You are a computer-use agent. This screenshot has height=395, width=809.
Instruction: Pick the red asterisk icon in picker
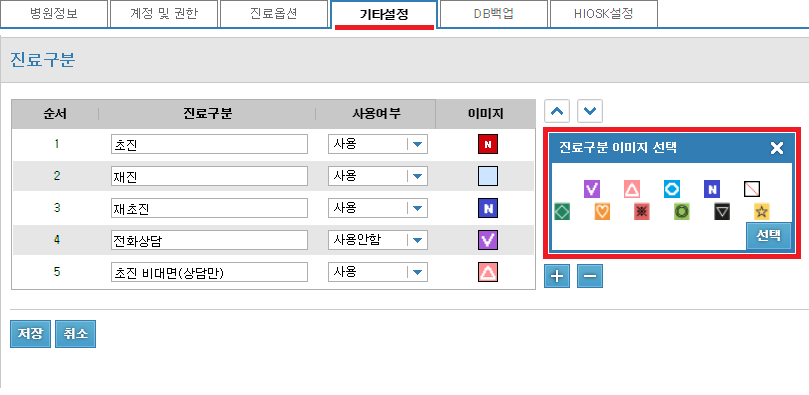[642, 211]
